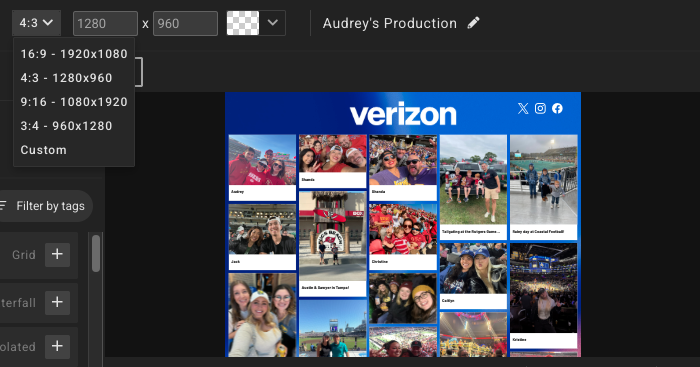Select 16:9 - 1920x1080 option
Screen dimensions: 700x367
pos(74,54)
